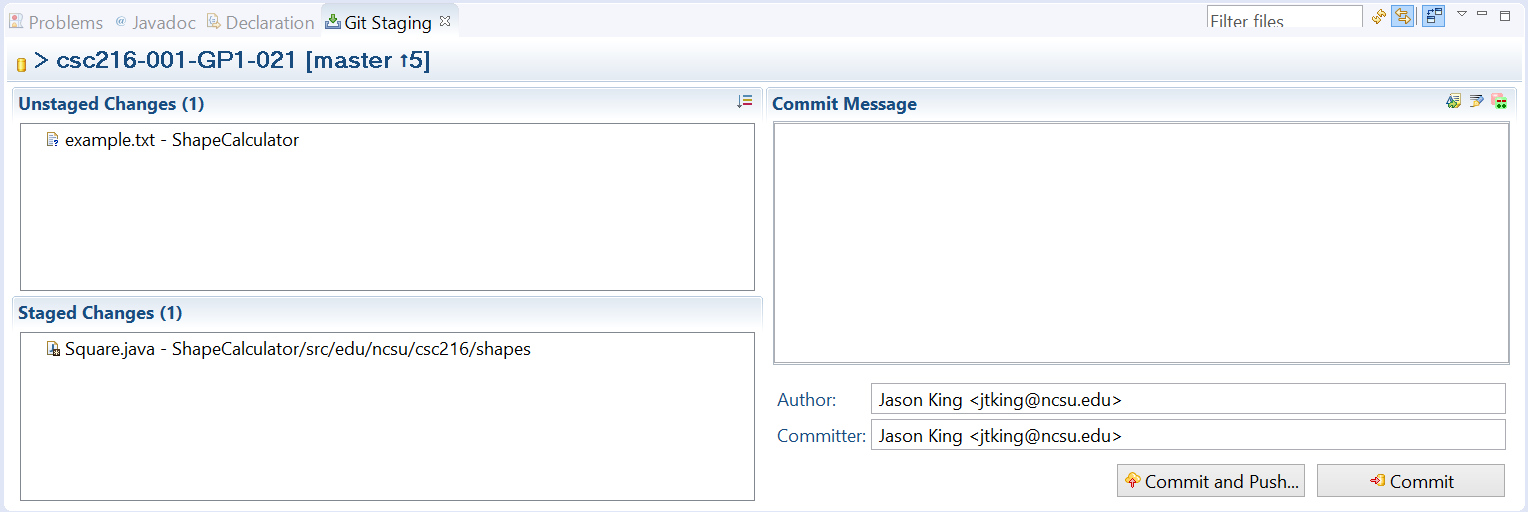Click the file icon of example.txt
This screenshot has width=1528, height=512.
[53, 140]
